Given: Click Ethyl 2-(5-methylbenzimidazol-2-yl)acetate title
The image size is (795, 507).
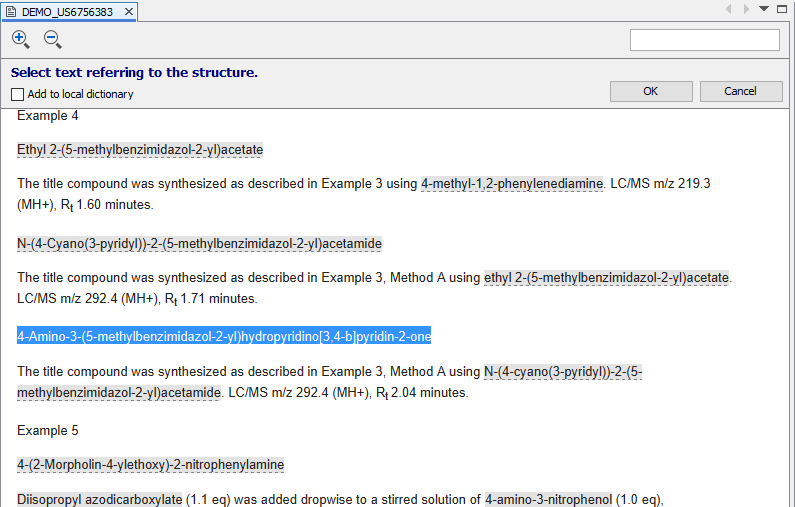Looking at the screenshot, I should 140,150.
